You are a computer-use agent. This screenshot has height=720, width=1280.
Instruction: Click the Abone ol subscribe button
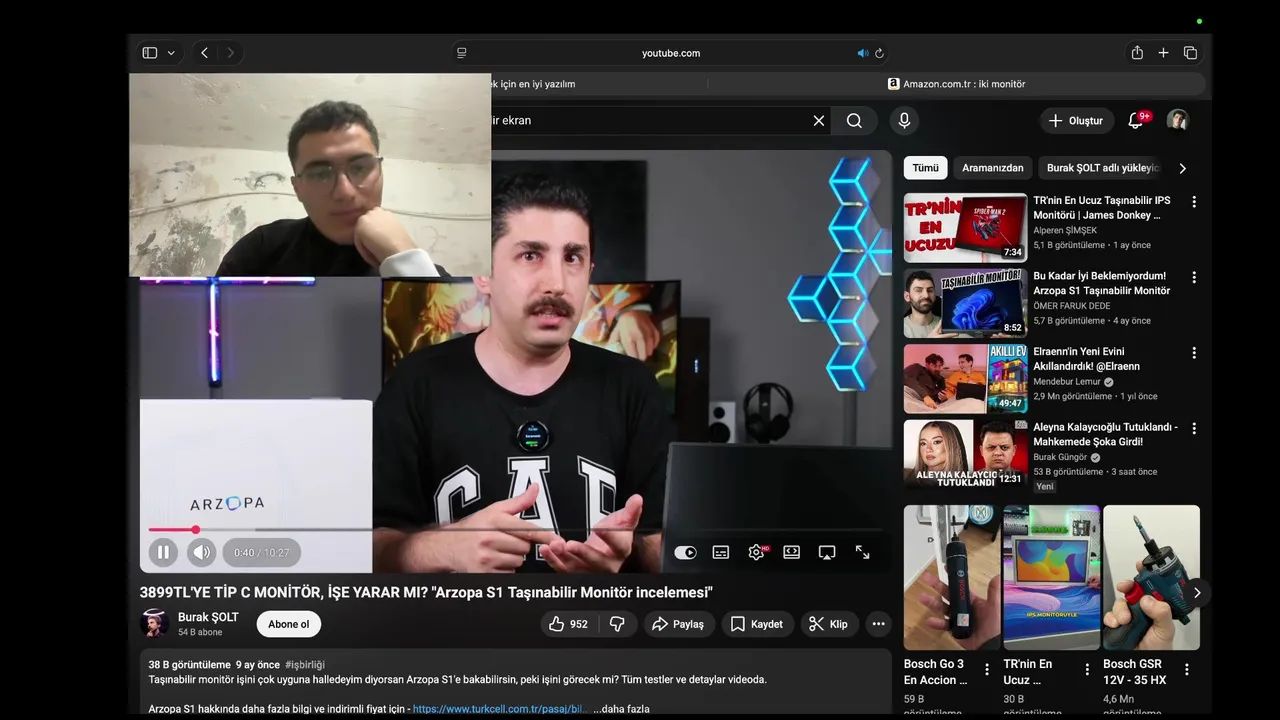(289, 624)
